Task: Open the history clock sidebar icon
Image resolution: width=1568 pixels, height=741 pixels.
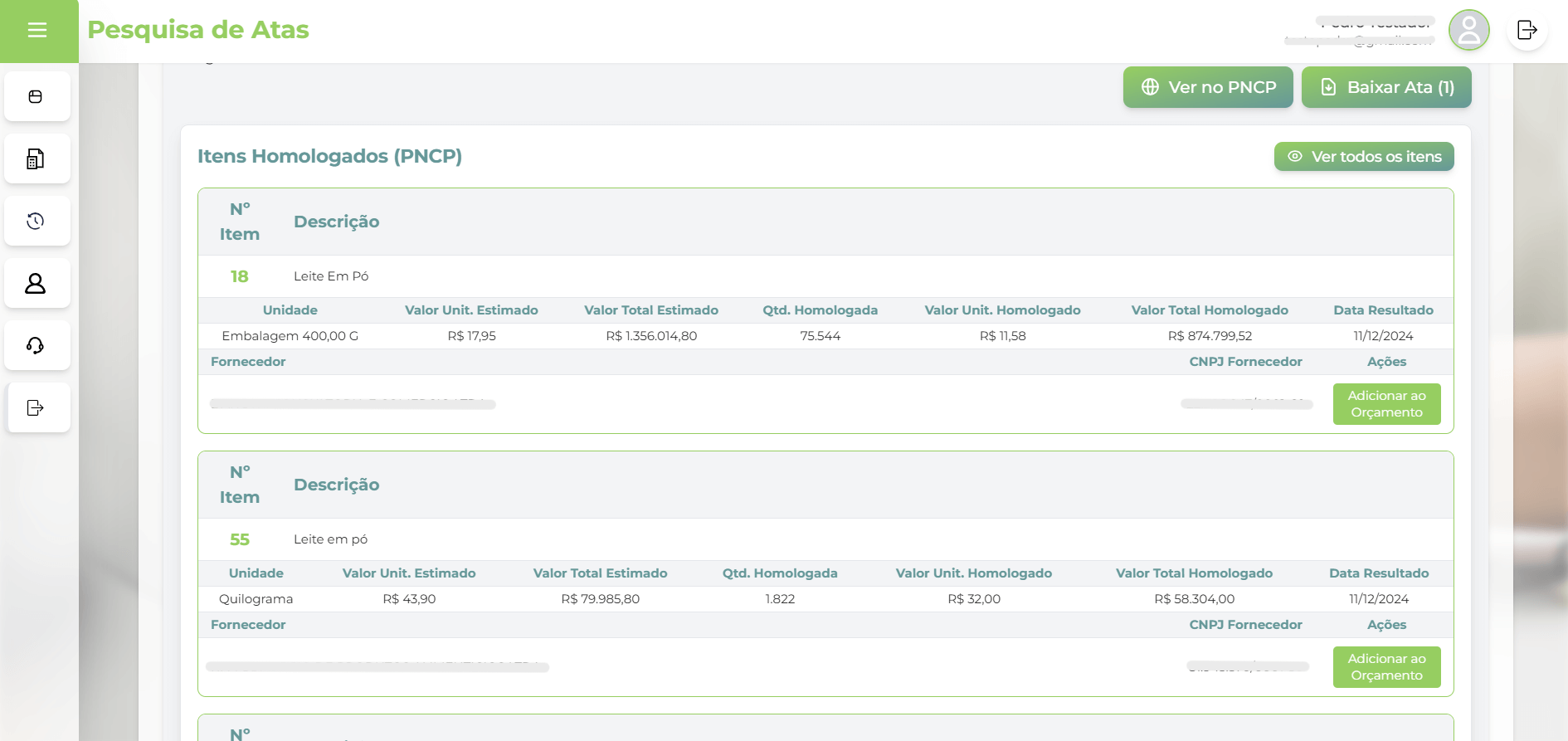Action: 36,221
